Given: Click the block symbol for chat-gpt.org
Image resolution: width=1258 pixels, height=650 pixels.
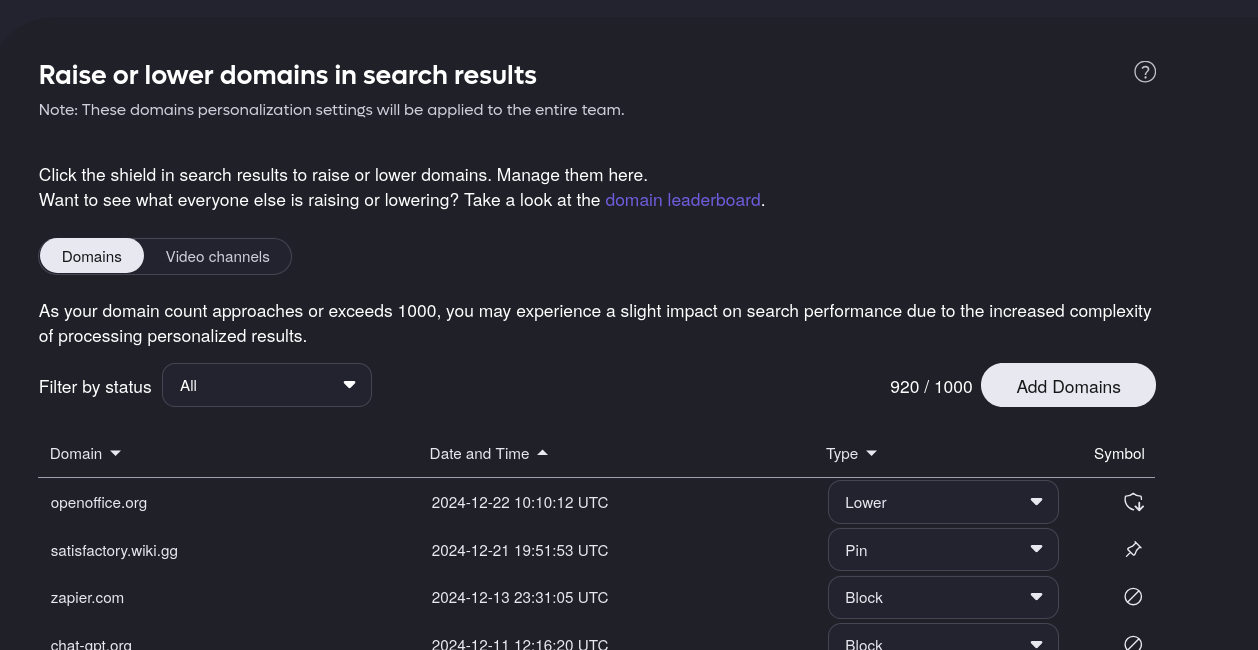Looking at the screenshot, I should point(1133,643).
